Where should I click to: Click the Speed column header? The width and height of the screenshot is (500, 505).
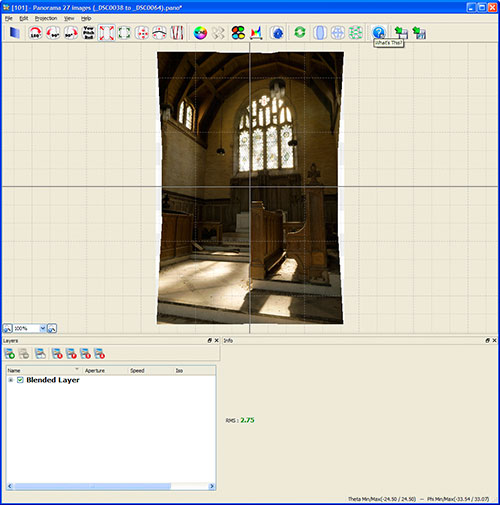(x=150, y=370)
